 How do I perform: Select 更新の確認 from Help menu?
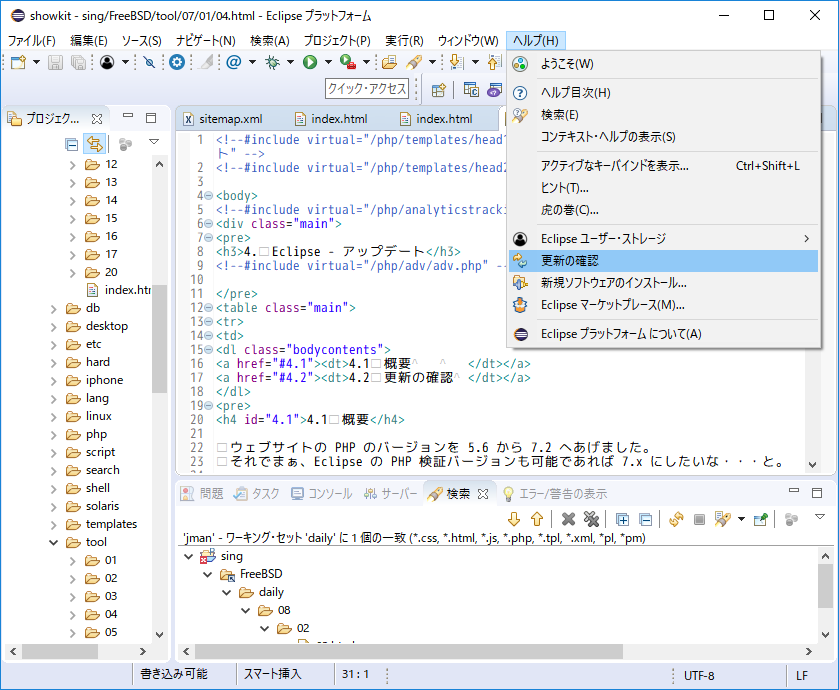663,261
